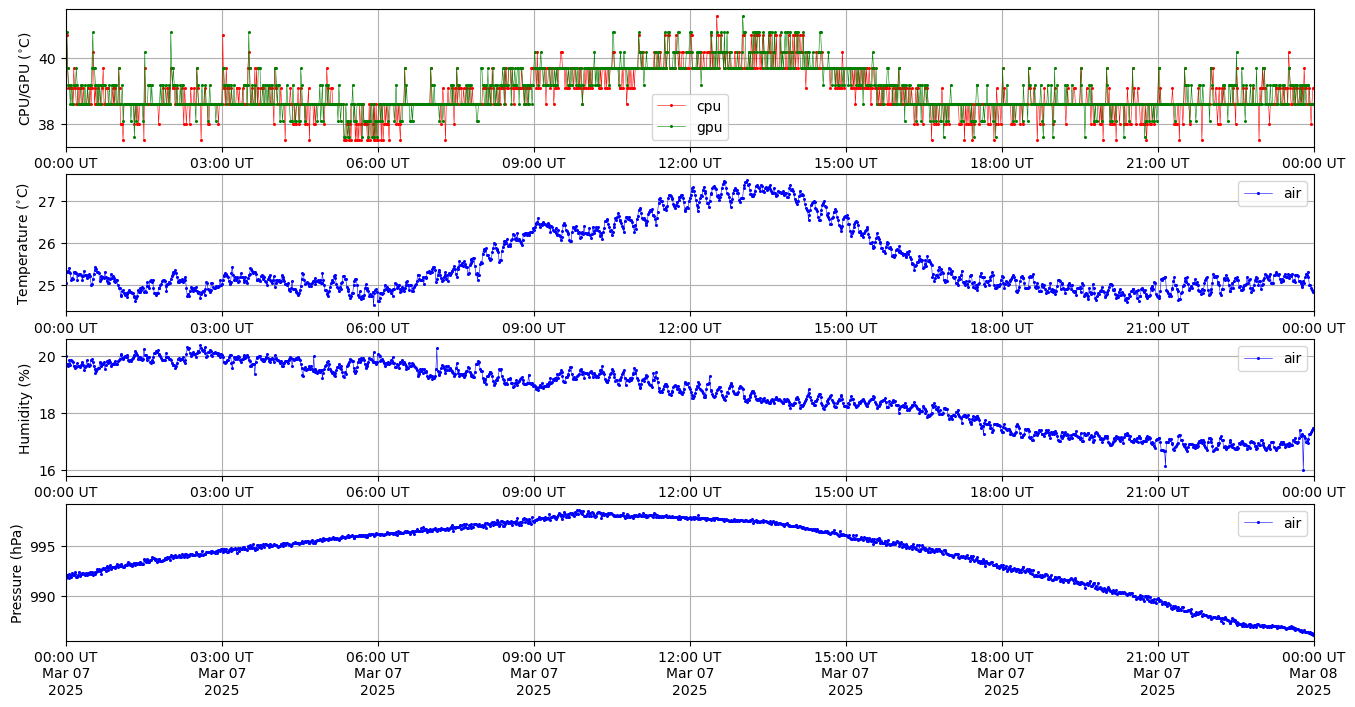The width and height of the screenshot is (1355, 707).
Task: Click the Pressure (hPa) y-axis label
Action: point(17,572)
